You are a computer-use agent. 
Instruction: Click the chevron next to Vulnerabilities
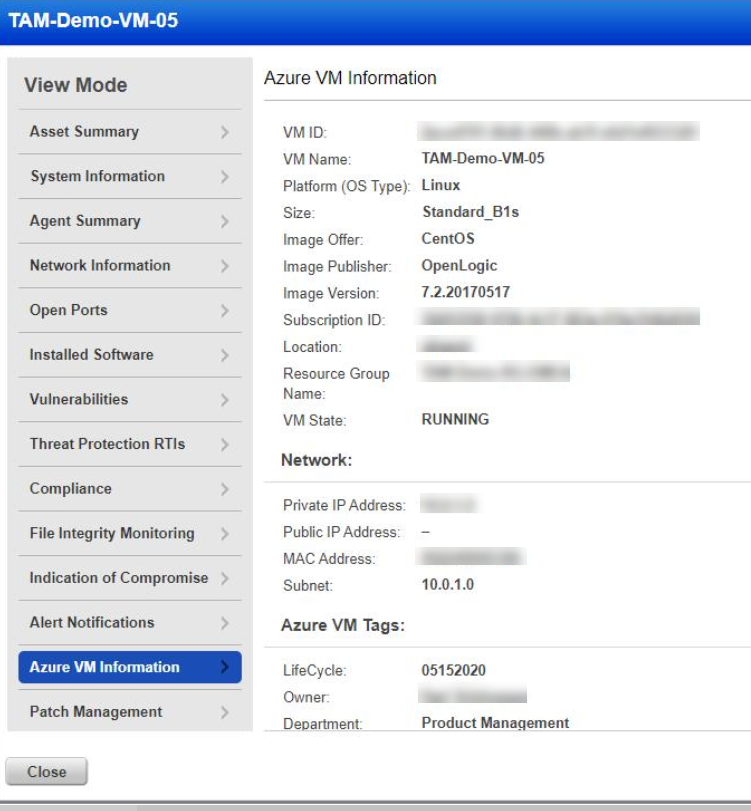click(x=224, y=400)
